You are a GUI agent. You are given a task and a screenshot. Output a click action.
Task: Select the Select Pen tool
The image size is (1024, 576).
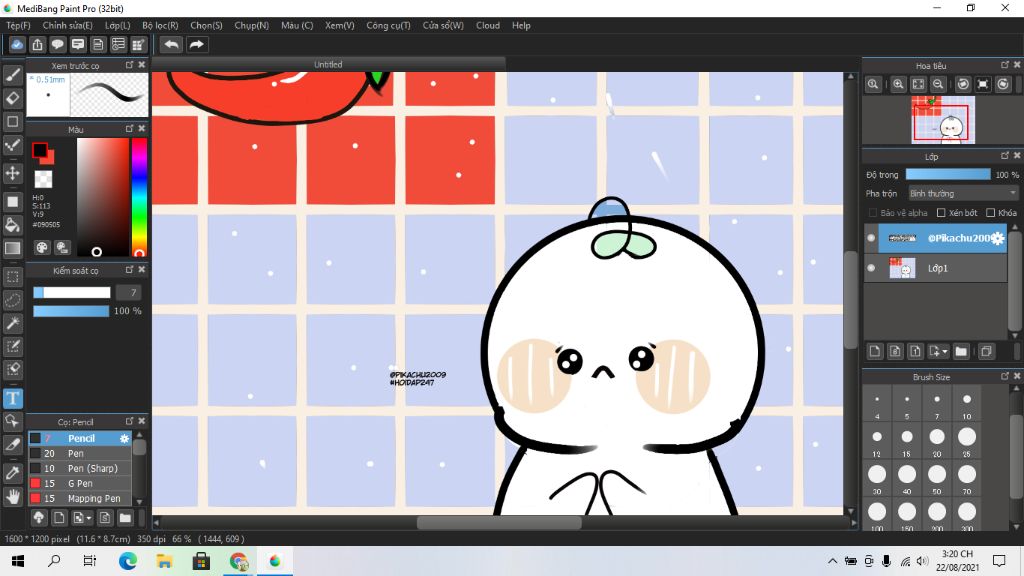coord(12,346)
